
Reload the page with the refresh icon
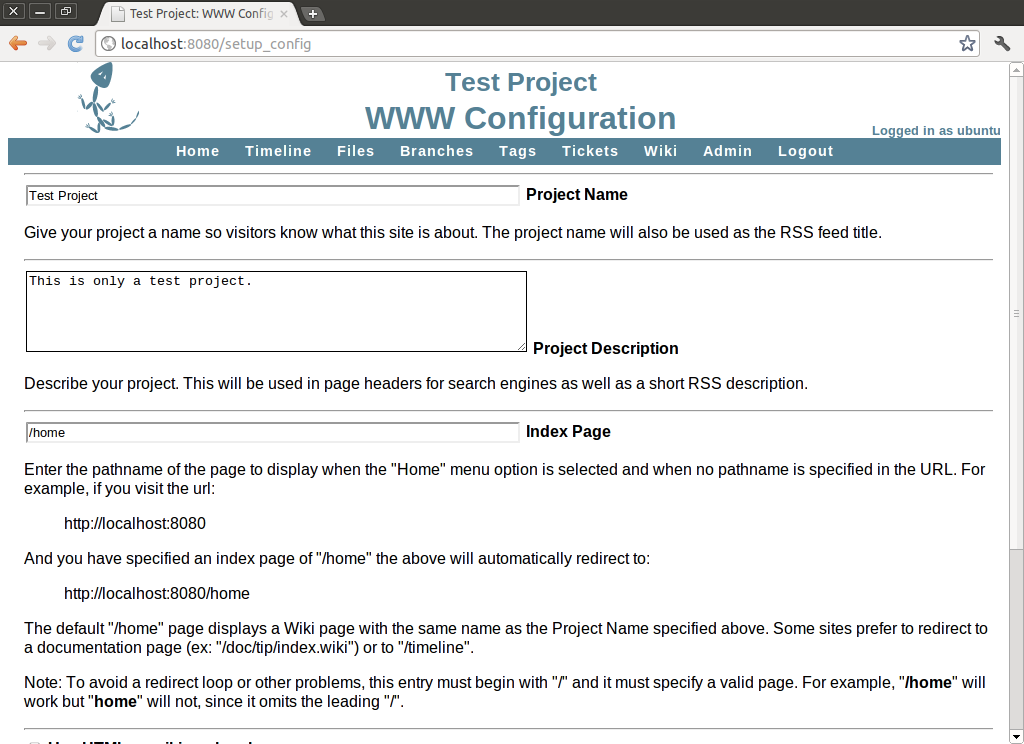click(x=76, y=44)
